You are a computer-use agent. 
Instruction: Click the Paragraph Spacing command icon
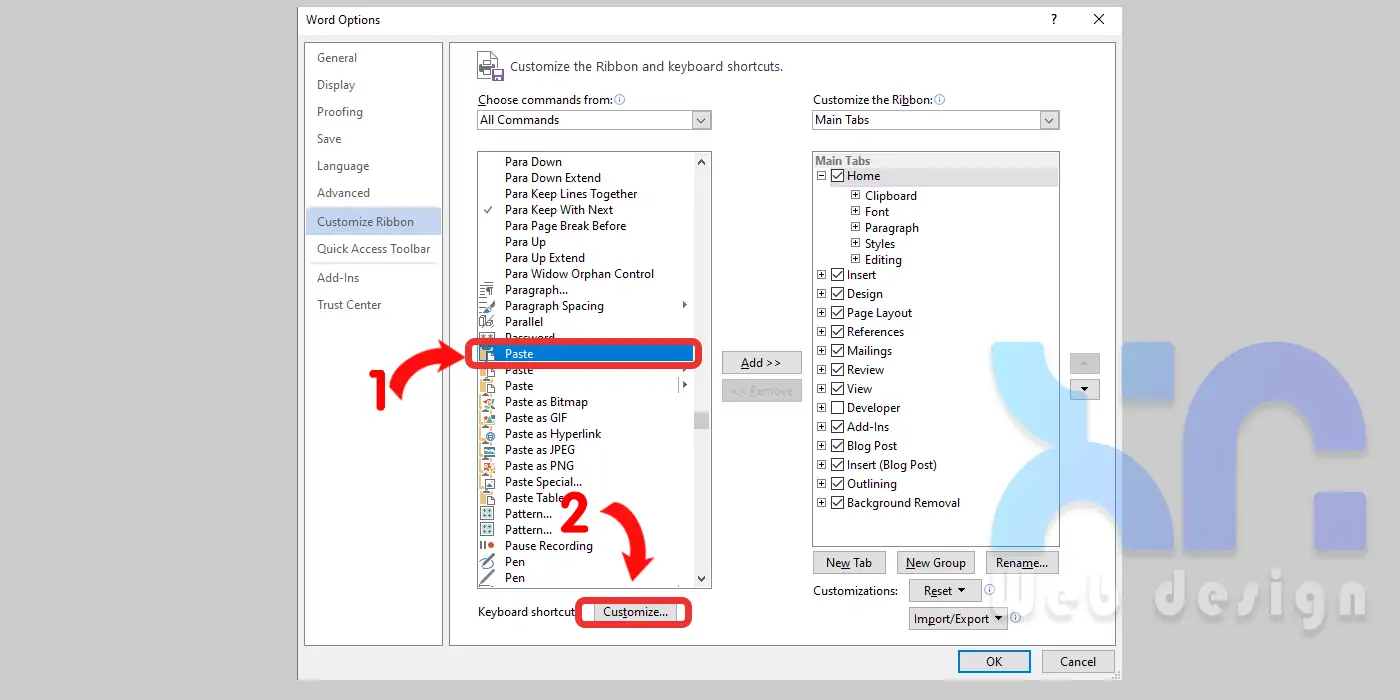pos(487,306)
